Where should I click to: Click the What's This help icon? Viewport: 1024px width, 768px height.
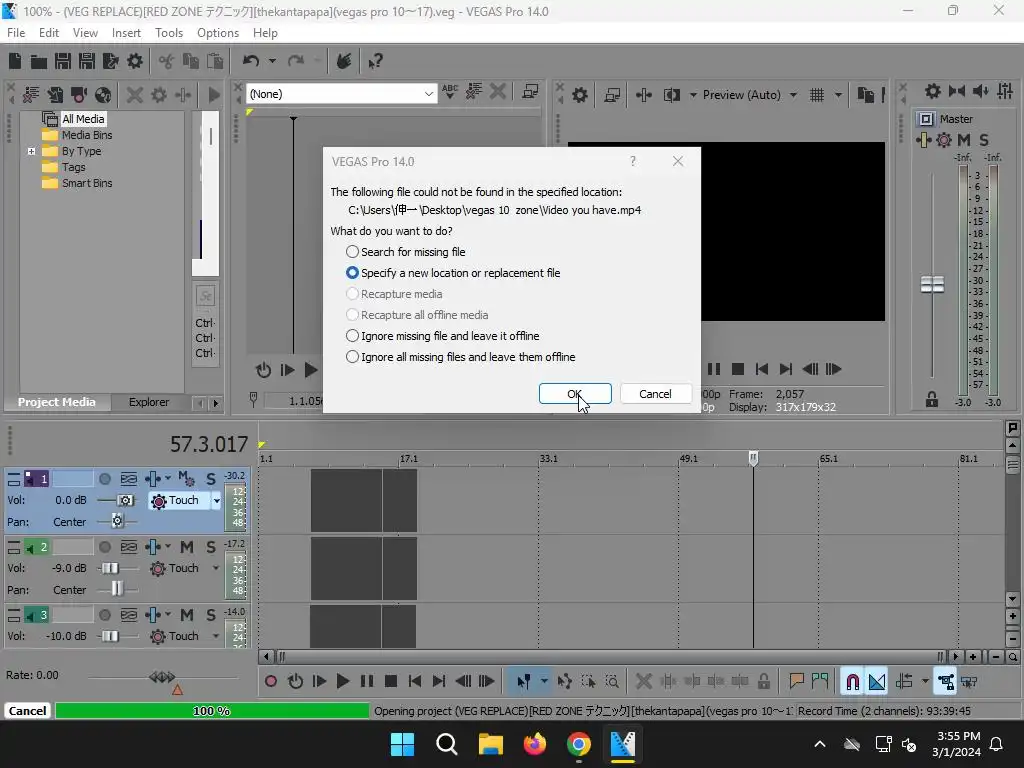point(375,61)
